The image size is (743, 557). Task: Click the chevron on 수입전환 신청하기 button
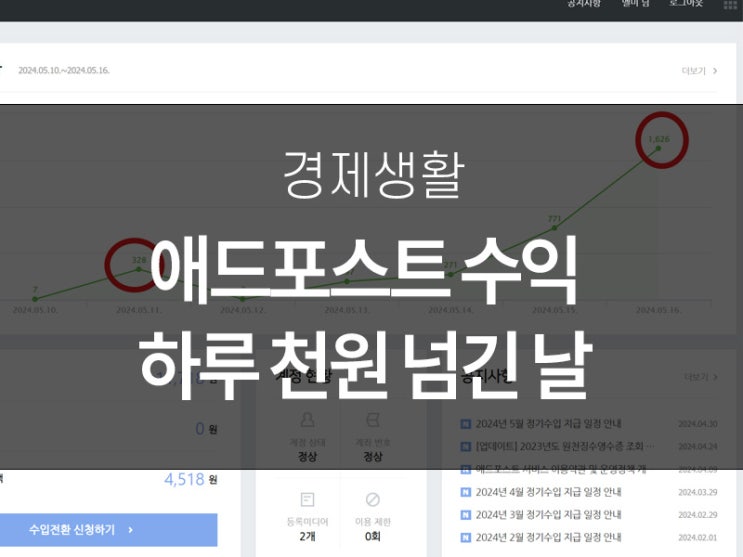(x=131, y=530)
